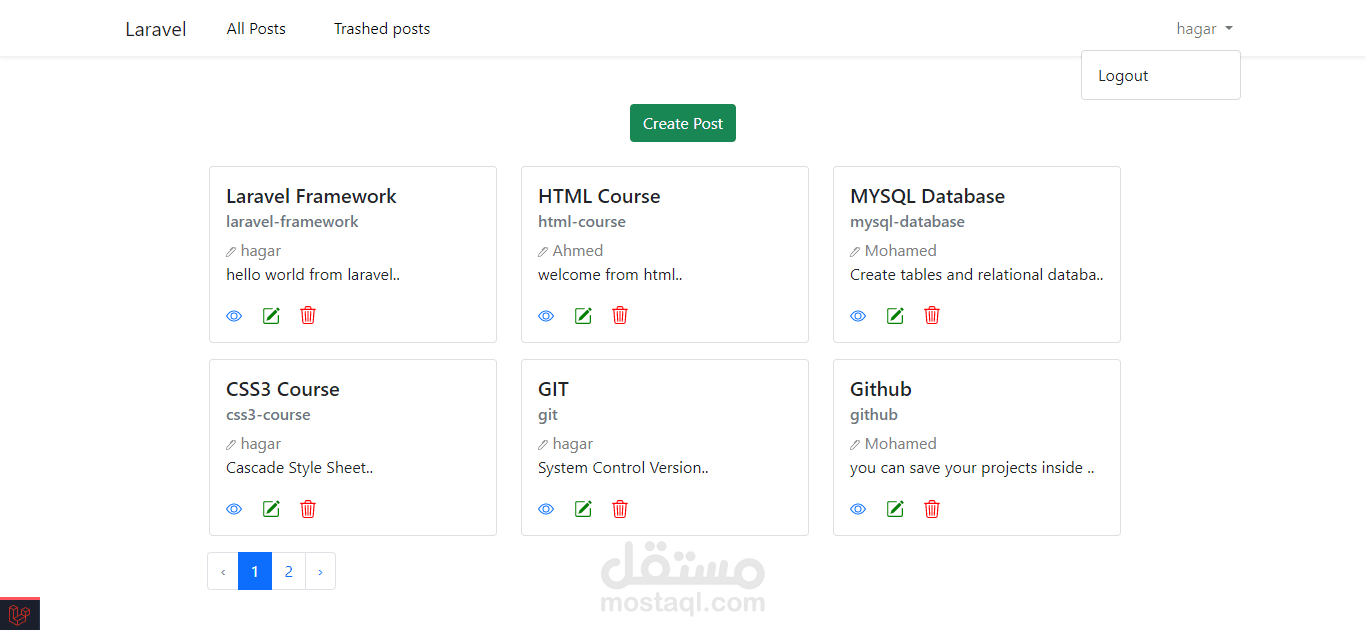Screen dimensions: 1366x630
Task: Click the GIT card title
Action: tap(553, 389)
